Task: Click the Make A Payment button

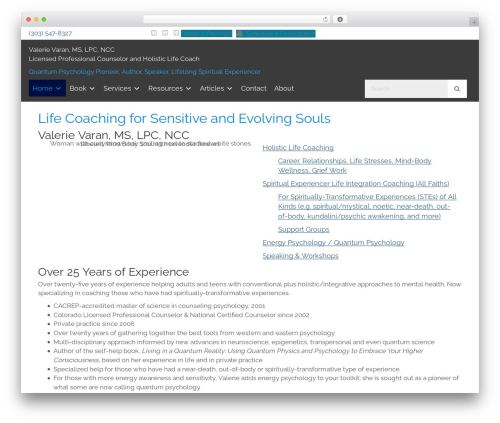Action: (207, 33)
